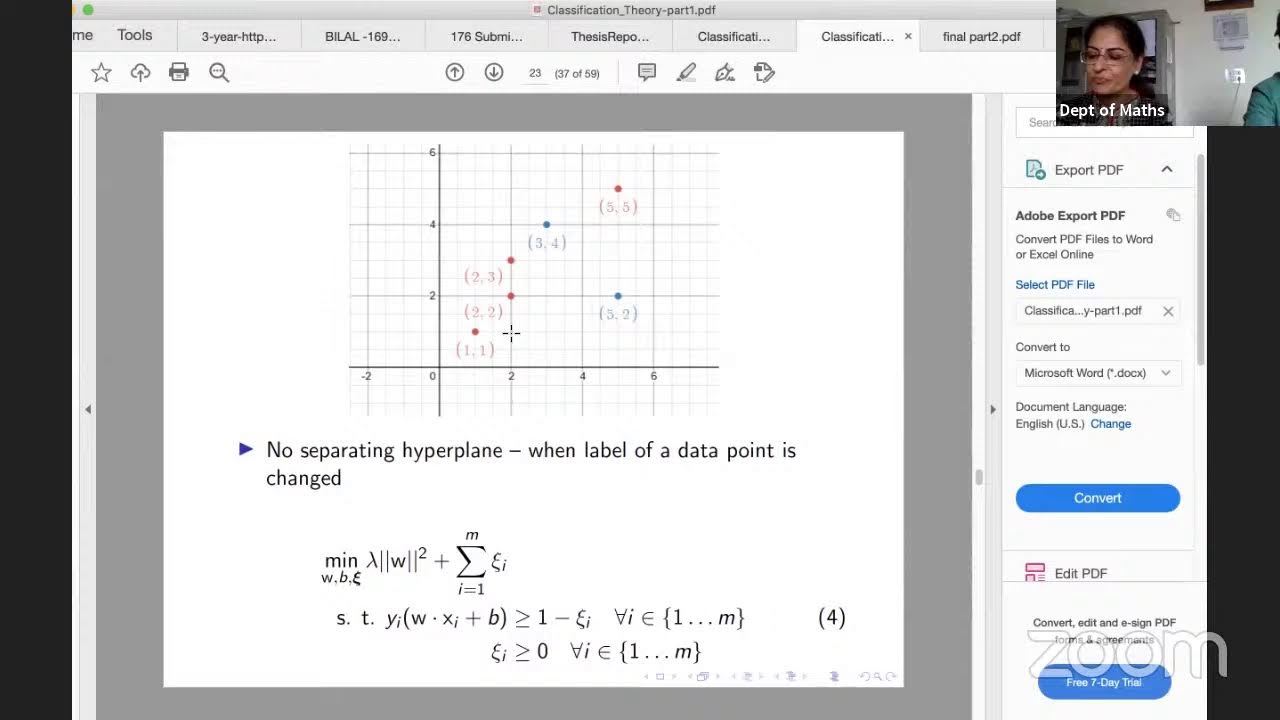Click the Change language link
Screen dimensions: 1280x720
pyautogui.click(x=1110, y=424)
